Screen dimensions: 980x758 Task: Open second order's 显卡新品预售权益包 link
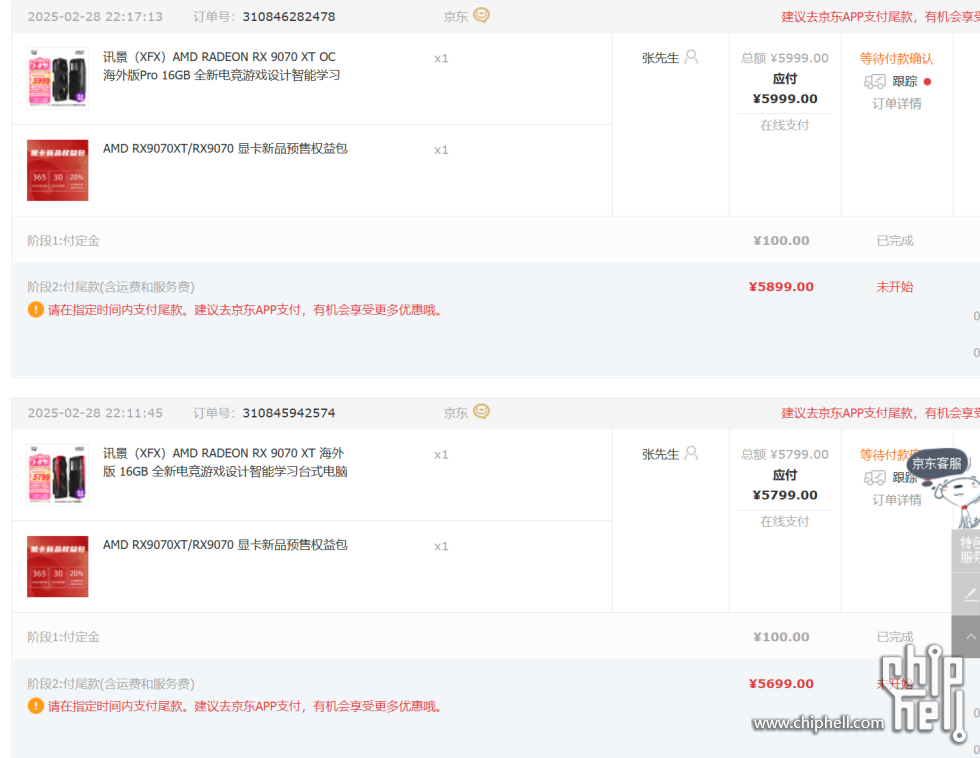click(225, 545)
